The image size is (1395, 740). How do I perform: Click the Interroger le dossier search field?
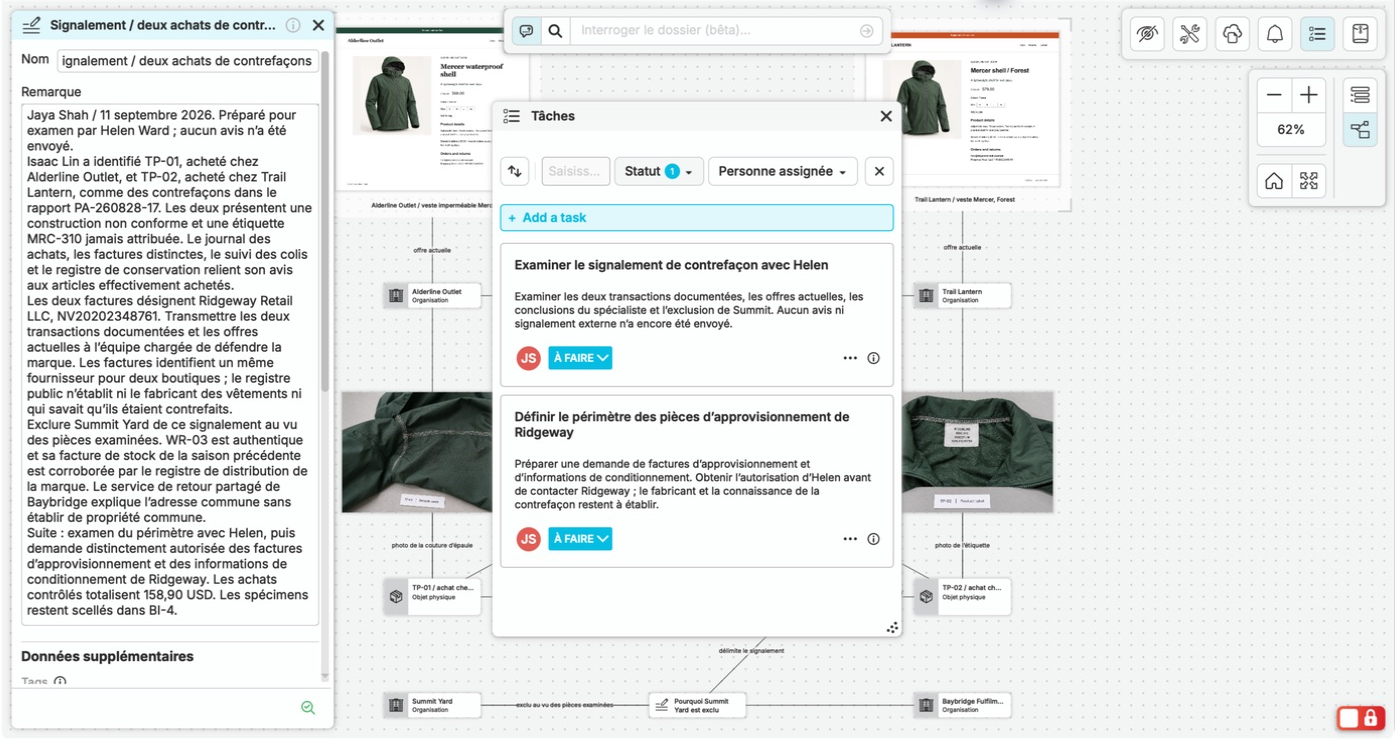tap(716, 31)
